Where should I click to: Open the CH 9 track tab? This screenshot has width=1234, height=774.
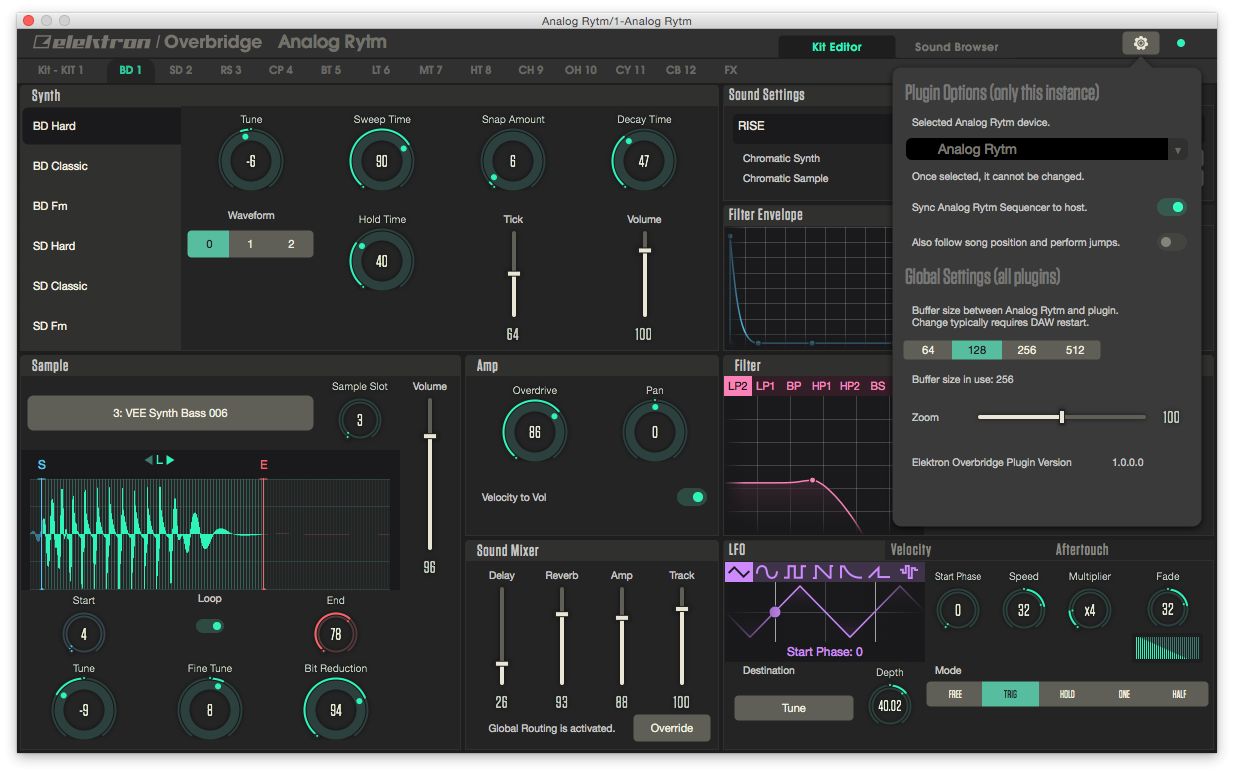click(531, 70)
